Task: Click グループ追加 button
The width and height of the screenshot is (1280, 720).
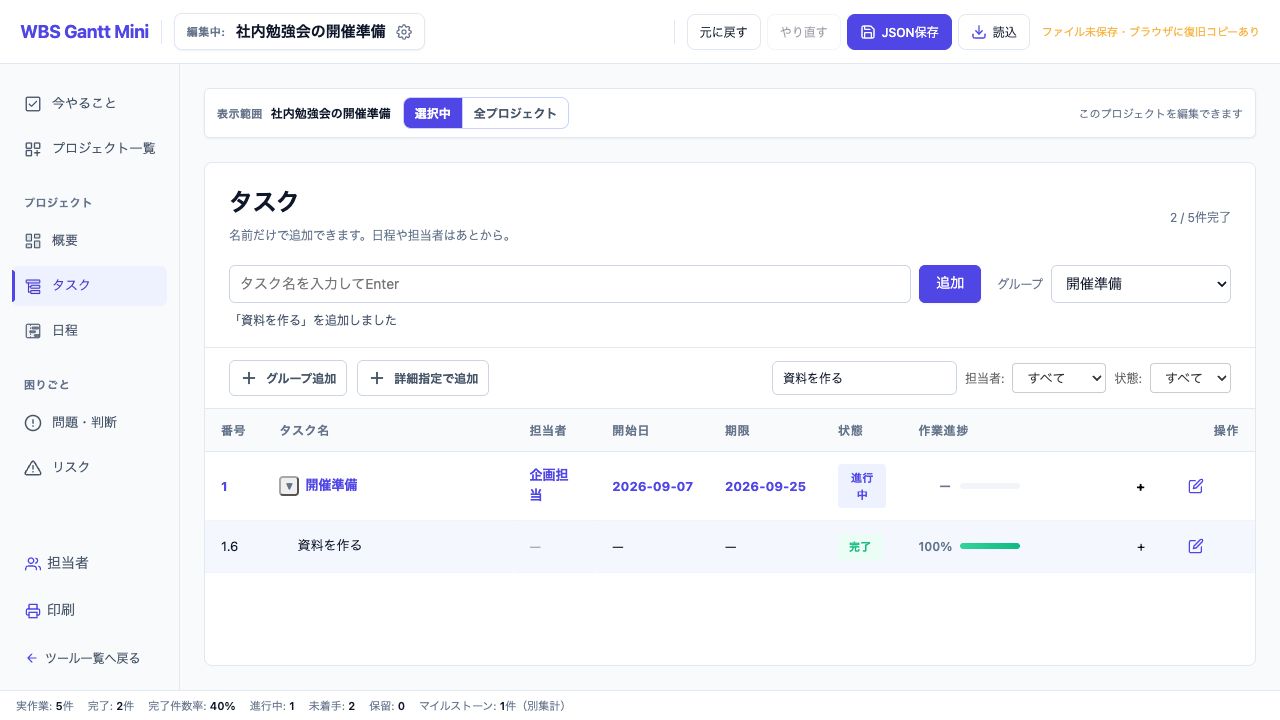Action: [288, 378]
